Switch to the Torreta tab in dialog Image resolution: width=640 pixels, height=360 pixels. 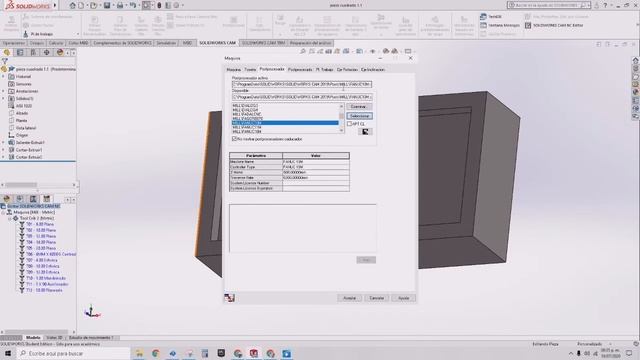click(x=250, y=70)
